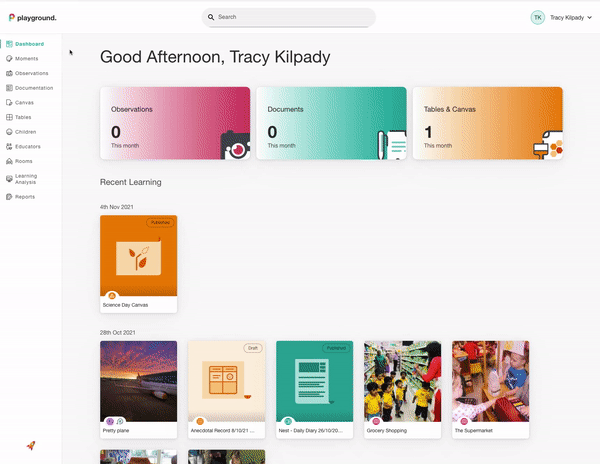Click into the Search field

[289, 17]
